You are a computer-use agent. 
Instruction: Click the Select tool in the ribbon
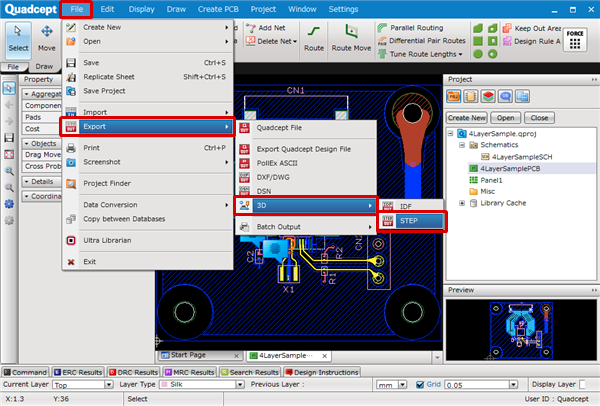point(19,38)
